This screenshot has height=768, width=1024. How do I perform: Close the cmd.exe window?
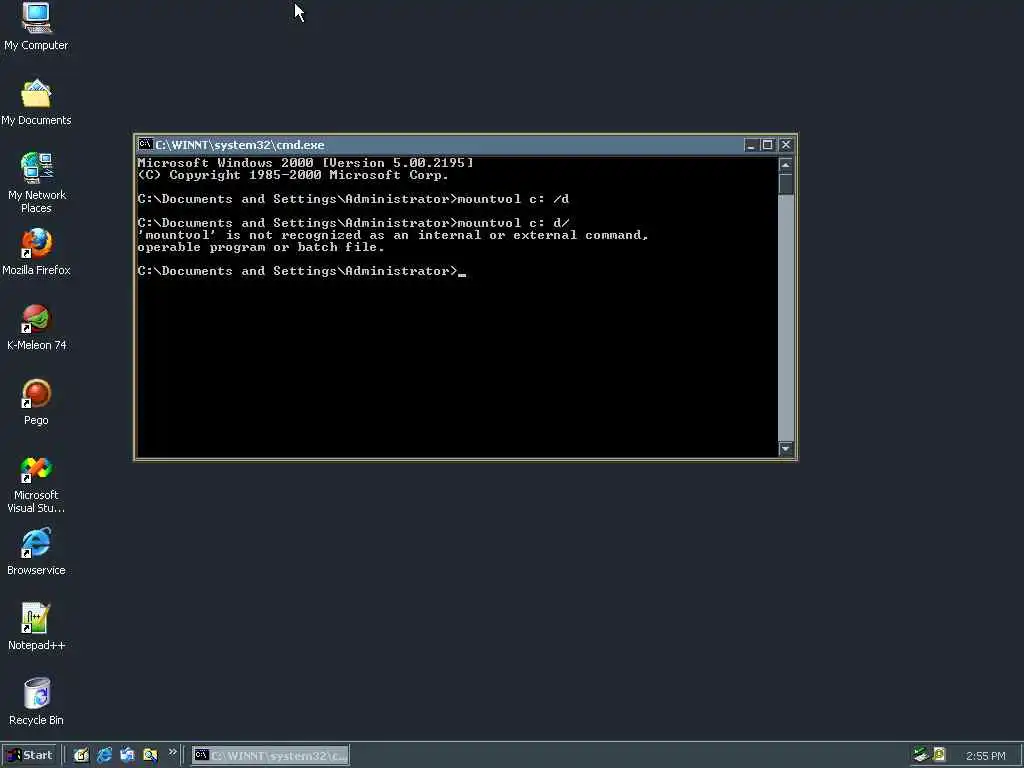point(786,145)
